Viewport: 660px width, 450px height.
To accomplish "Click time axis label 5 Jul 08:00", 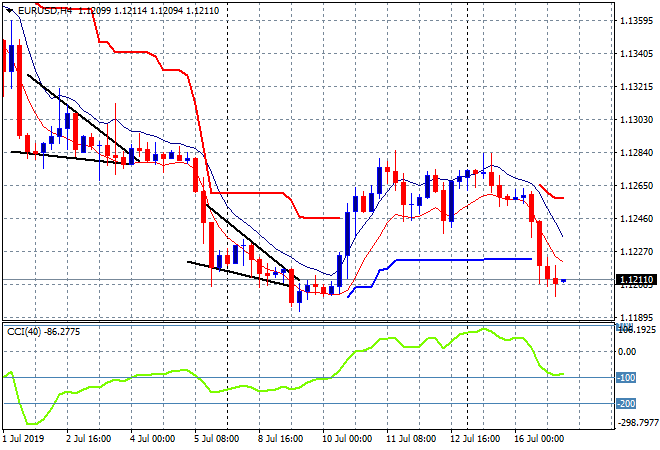I will click(217, 439).
